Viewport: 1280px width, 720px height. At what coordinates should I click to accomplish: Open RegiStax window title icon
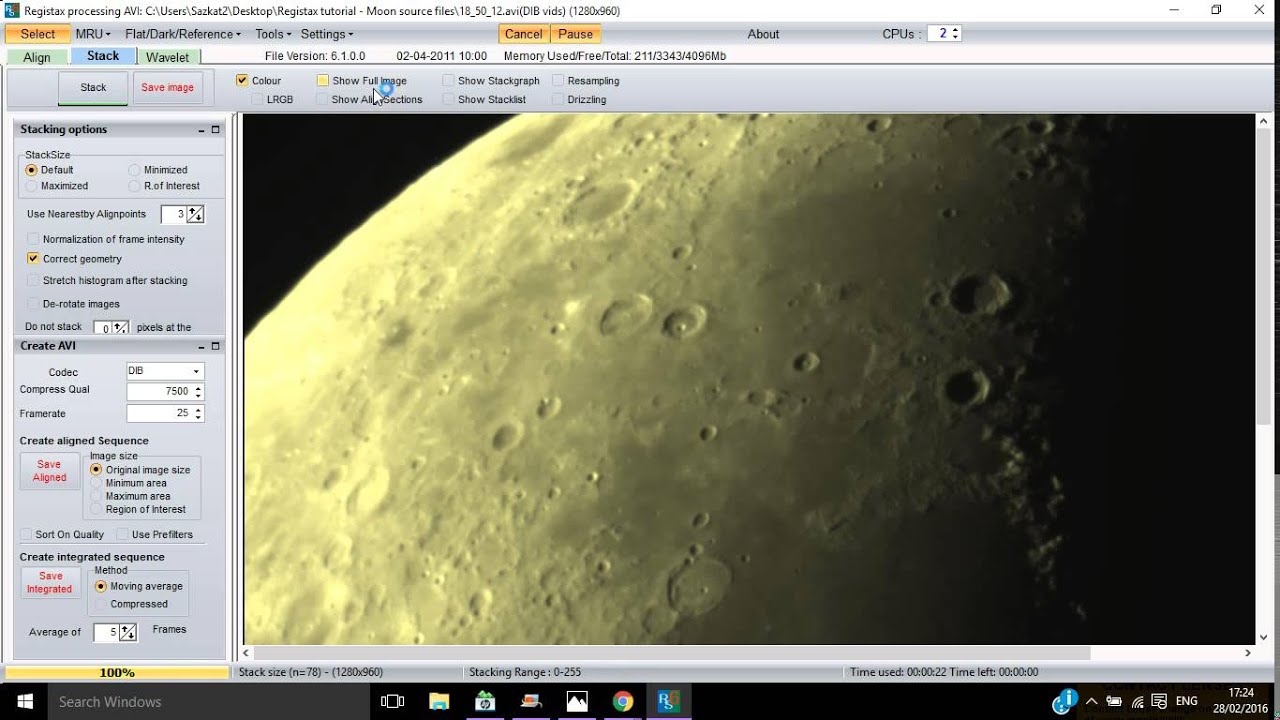pos(12,10)
